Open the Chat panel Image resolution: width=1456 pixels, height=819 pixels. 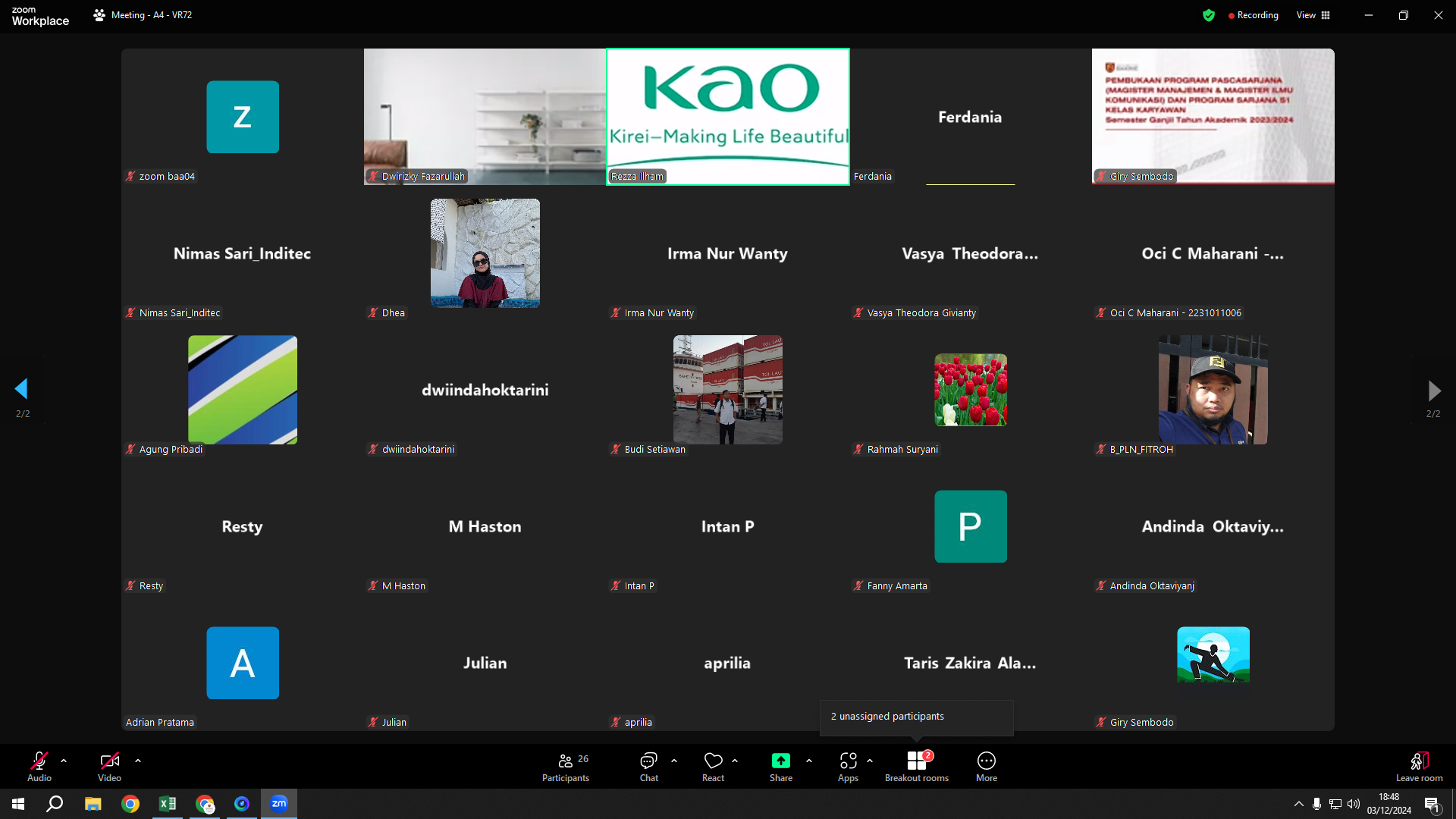649,767
